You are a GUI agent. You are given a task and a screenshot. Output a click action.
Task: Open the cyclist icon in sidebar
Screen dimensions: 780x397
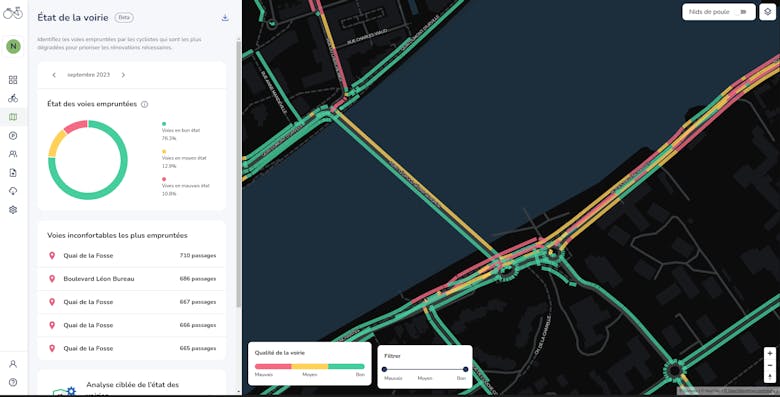tap(13, 98)
